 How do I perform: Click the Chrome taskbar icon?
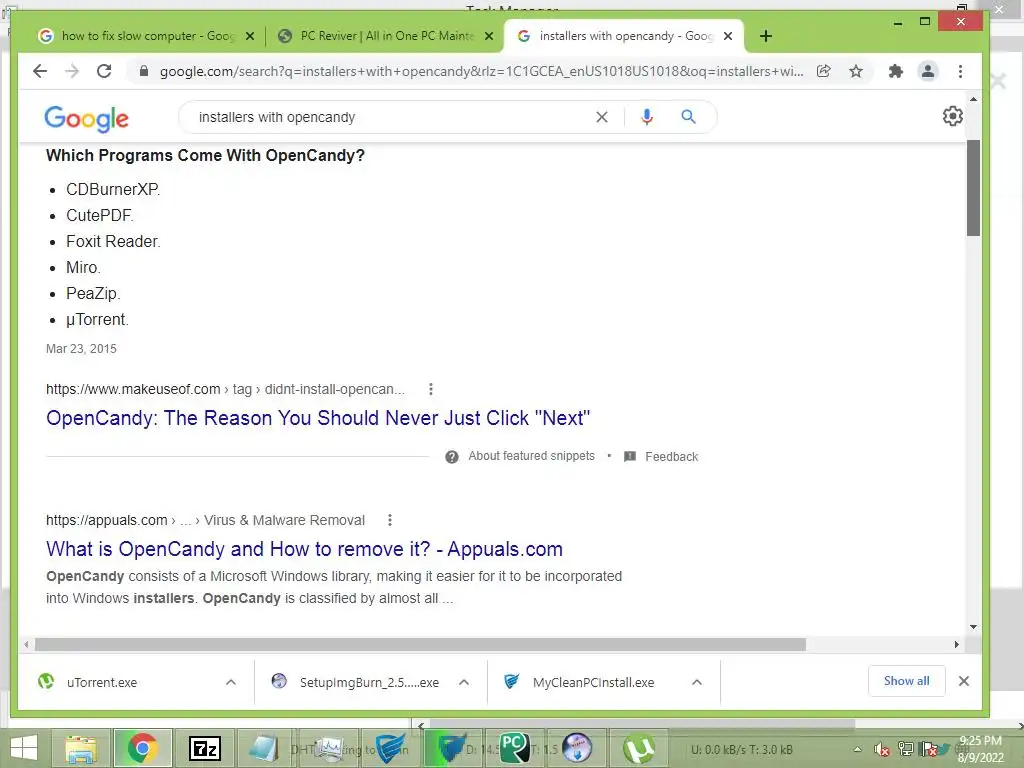(x=142, y=748)
